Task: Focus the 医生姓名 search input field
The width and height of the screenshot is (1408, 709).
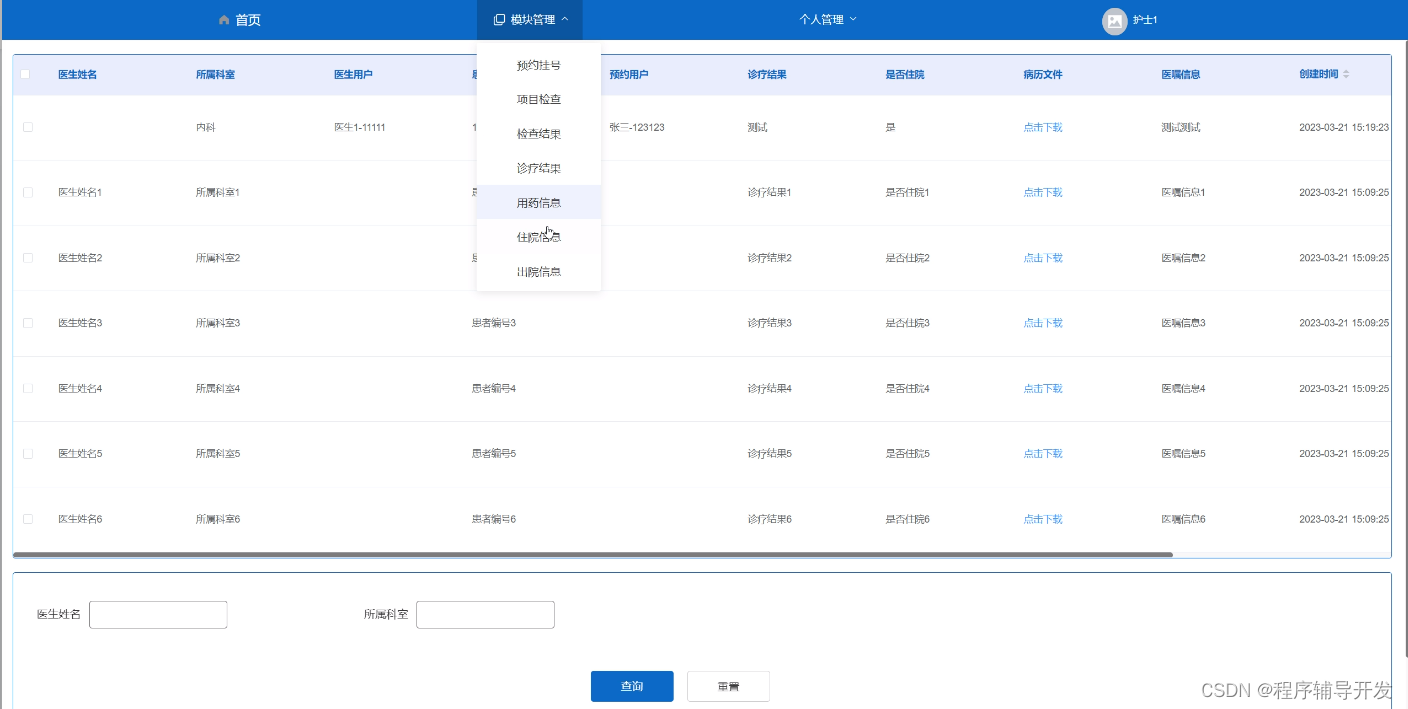Action: pyautogui.click(x=158, y=615)
